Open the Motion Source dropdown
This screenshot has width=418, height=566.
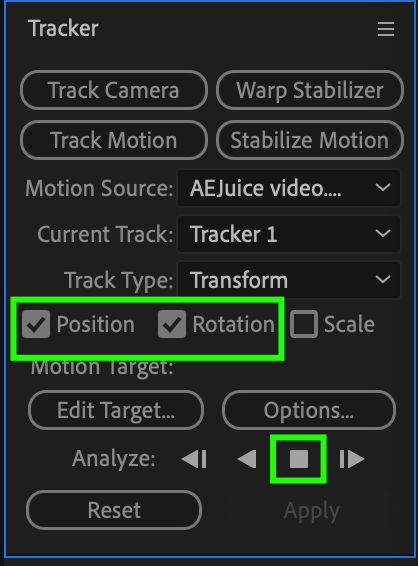point(289,188)
